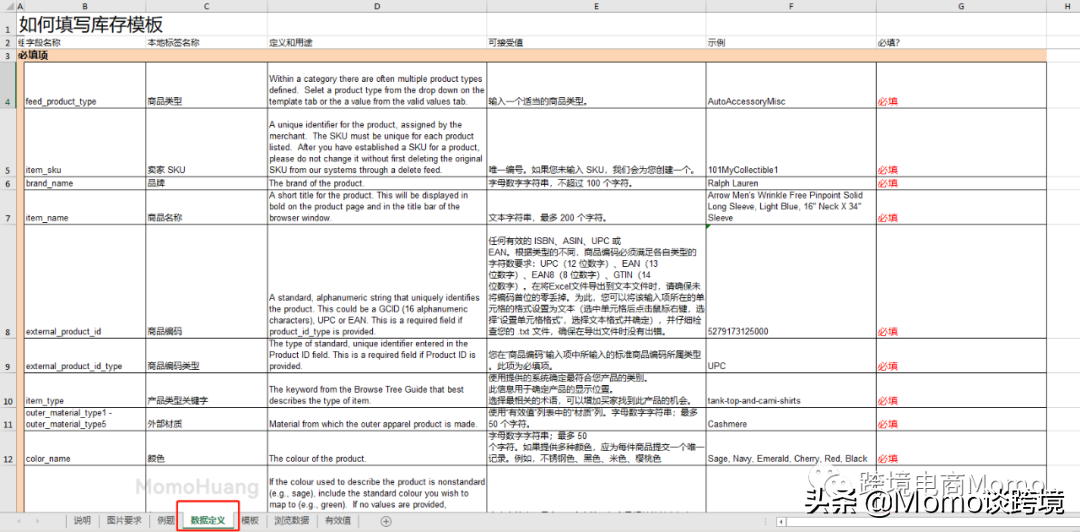Click the Cashmere example cell
The height and width of the screenshot is (532, 1080).
coord(791,419)
